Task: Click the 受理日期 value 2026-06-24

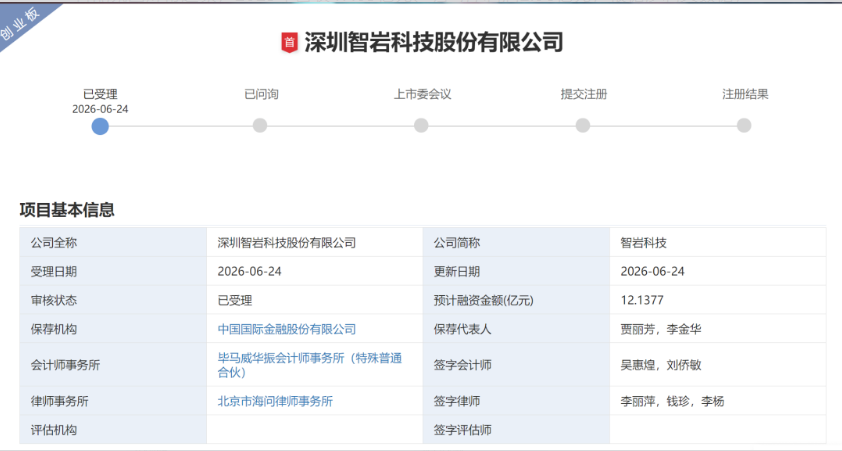Action: tap(249, 272)
